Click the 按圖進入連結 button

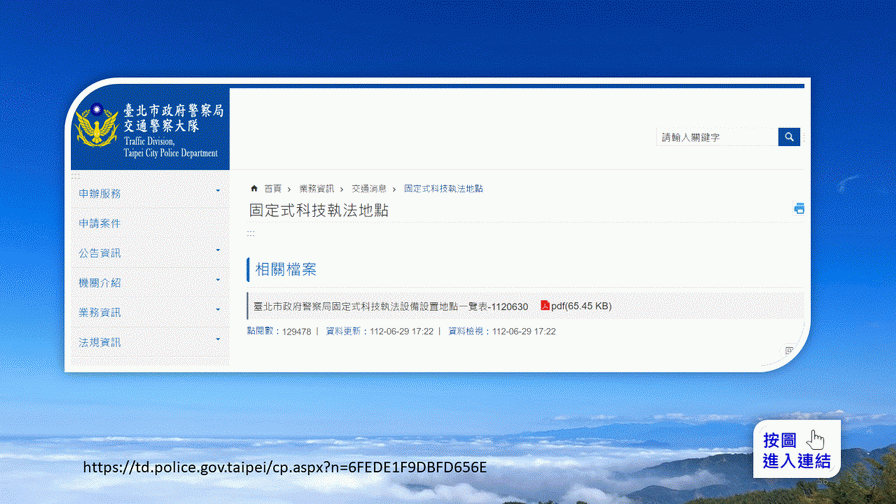797,451
